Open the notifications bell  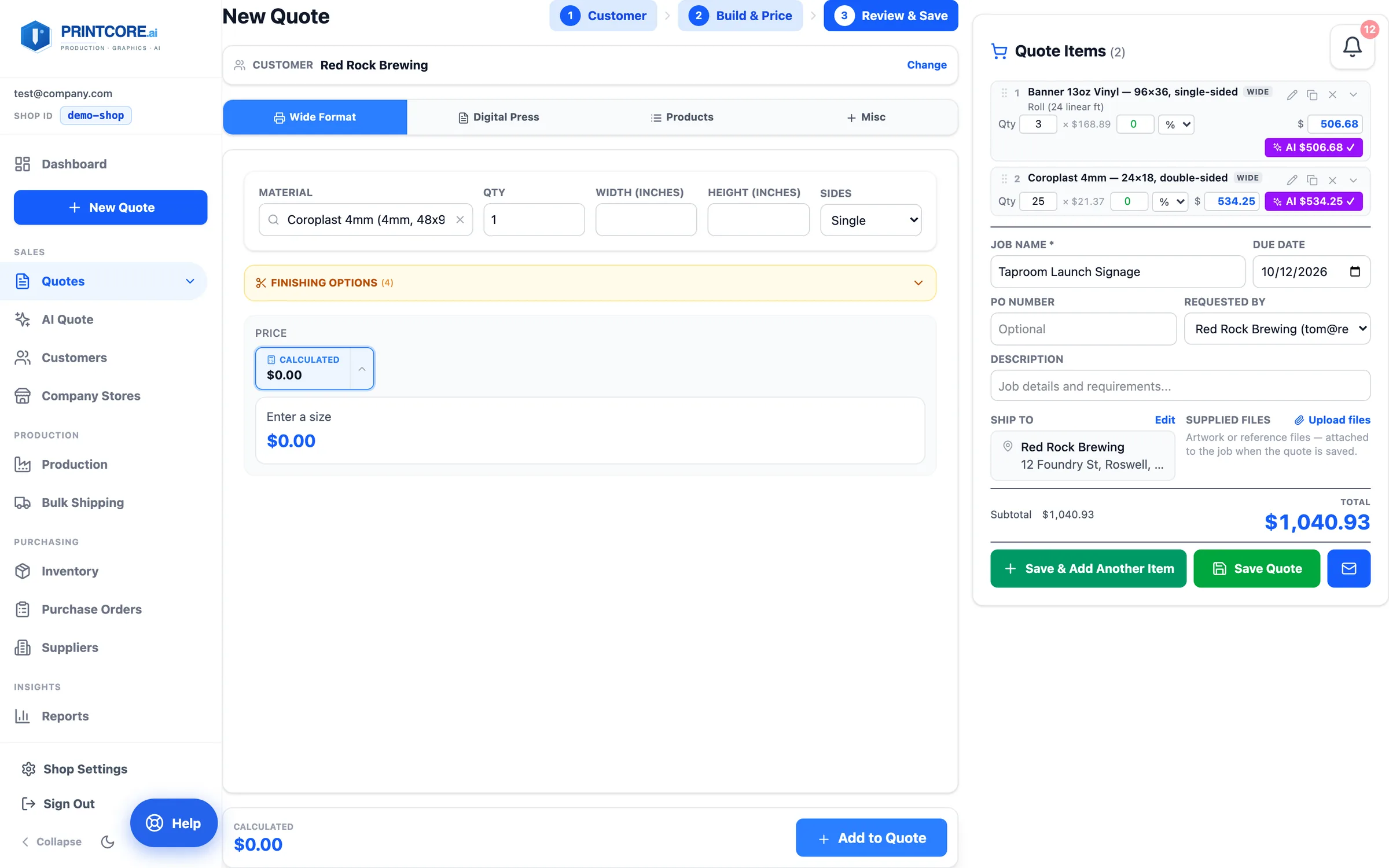tap(1352, 46)
